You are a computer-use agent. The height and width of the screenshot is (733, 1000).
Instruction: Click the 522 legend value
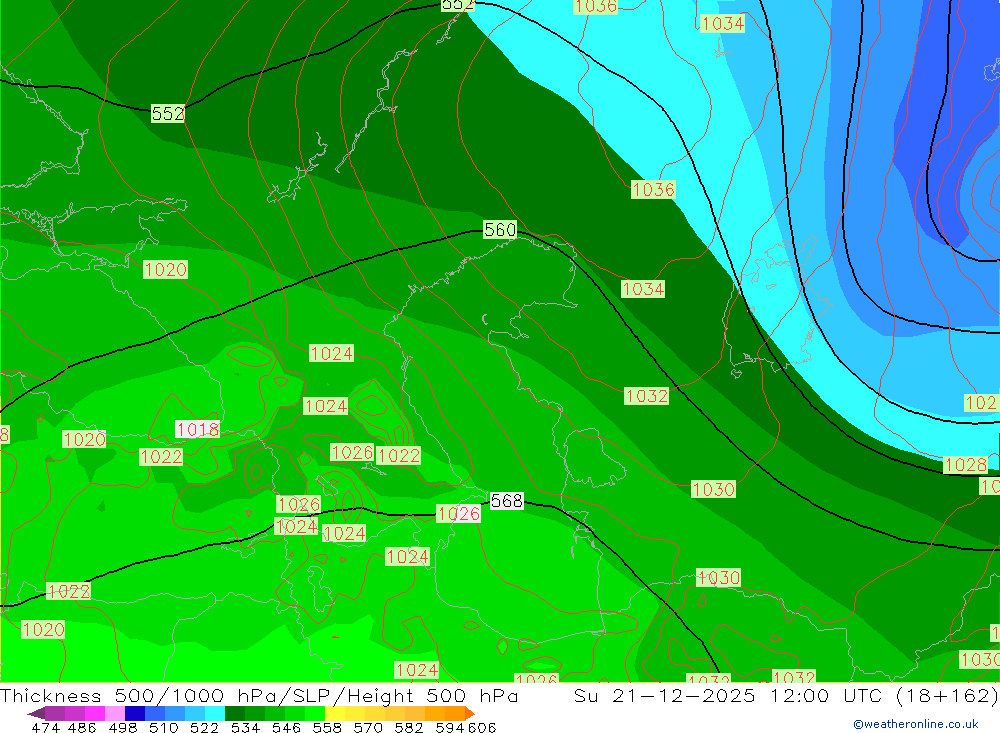(x=204, y=727)
